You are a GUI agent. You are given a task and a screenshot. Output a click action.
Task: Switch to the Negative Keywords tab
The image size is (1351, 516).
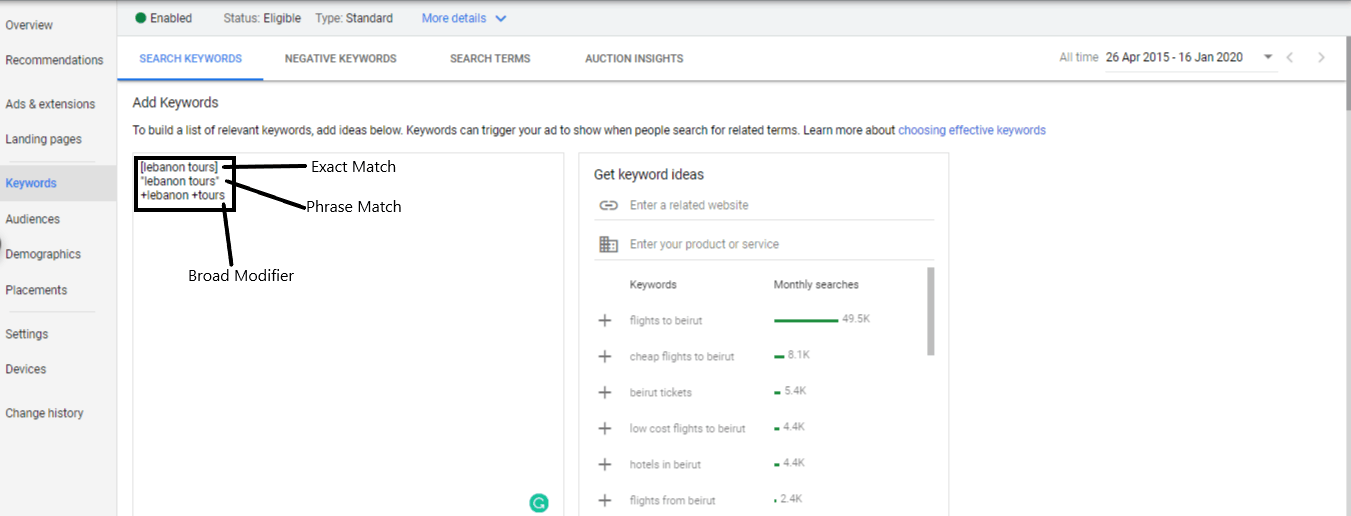(340, 59)
